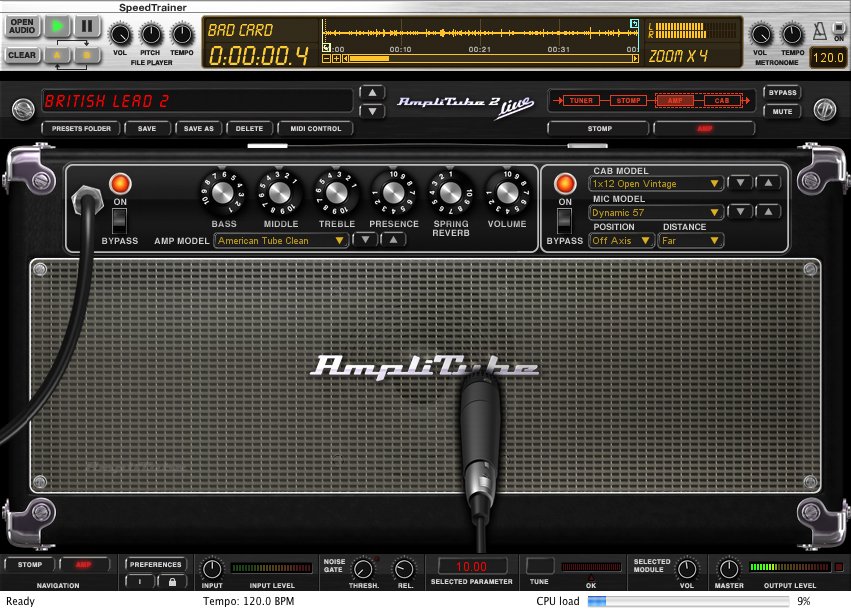
Task: Toggle the cabinet ON/Bypass switch
Action: coord(564,221)
